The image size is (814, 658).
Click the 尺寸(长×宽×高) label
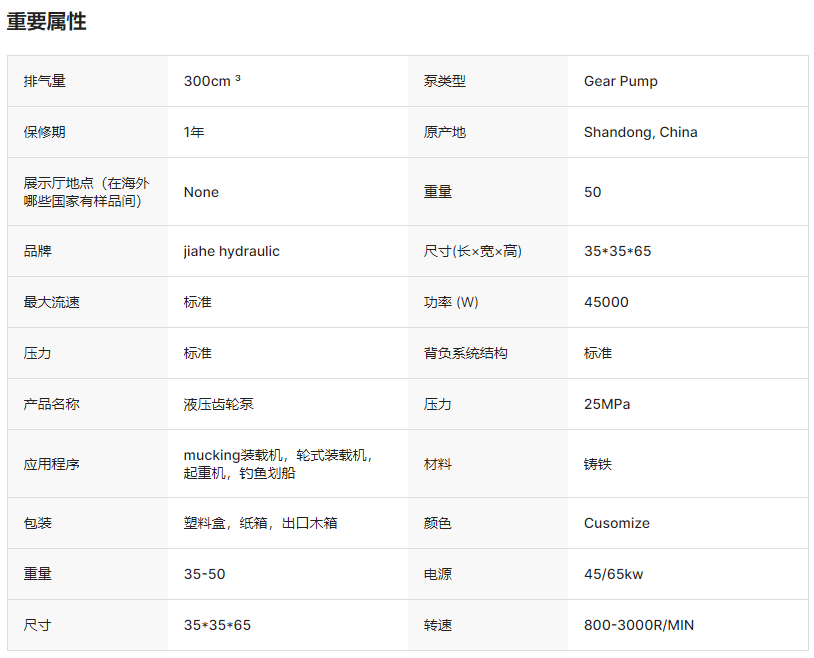472,251
